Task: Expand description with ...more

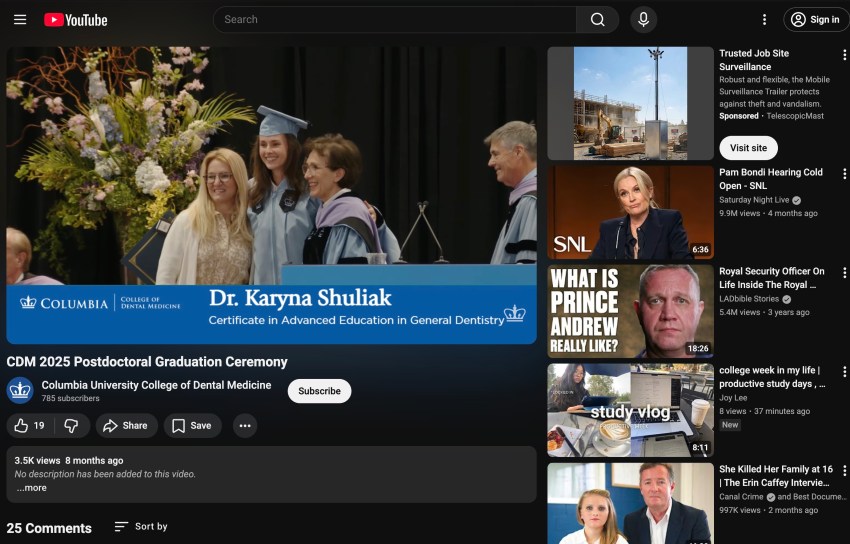Action: tap(31, 488)
